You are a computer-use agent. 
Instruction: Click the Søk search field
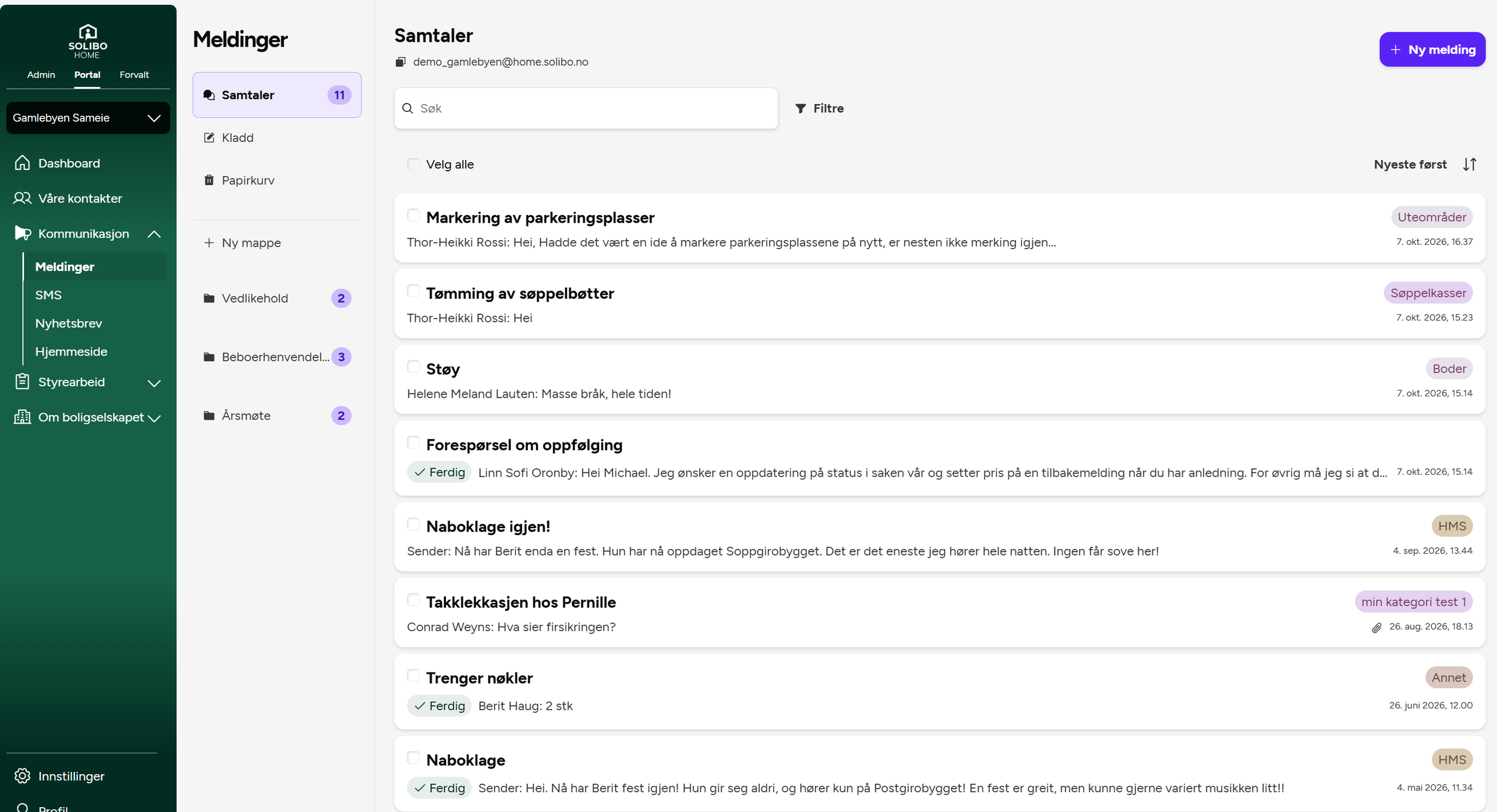tap(586, 108)
